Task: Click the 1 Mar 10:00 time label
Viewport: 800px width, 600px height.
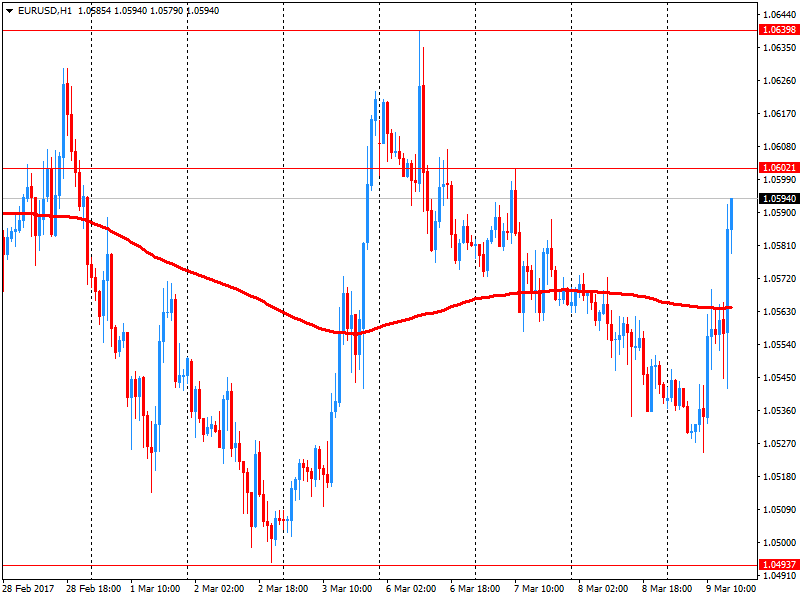Action: tap(155, 589)
